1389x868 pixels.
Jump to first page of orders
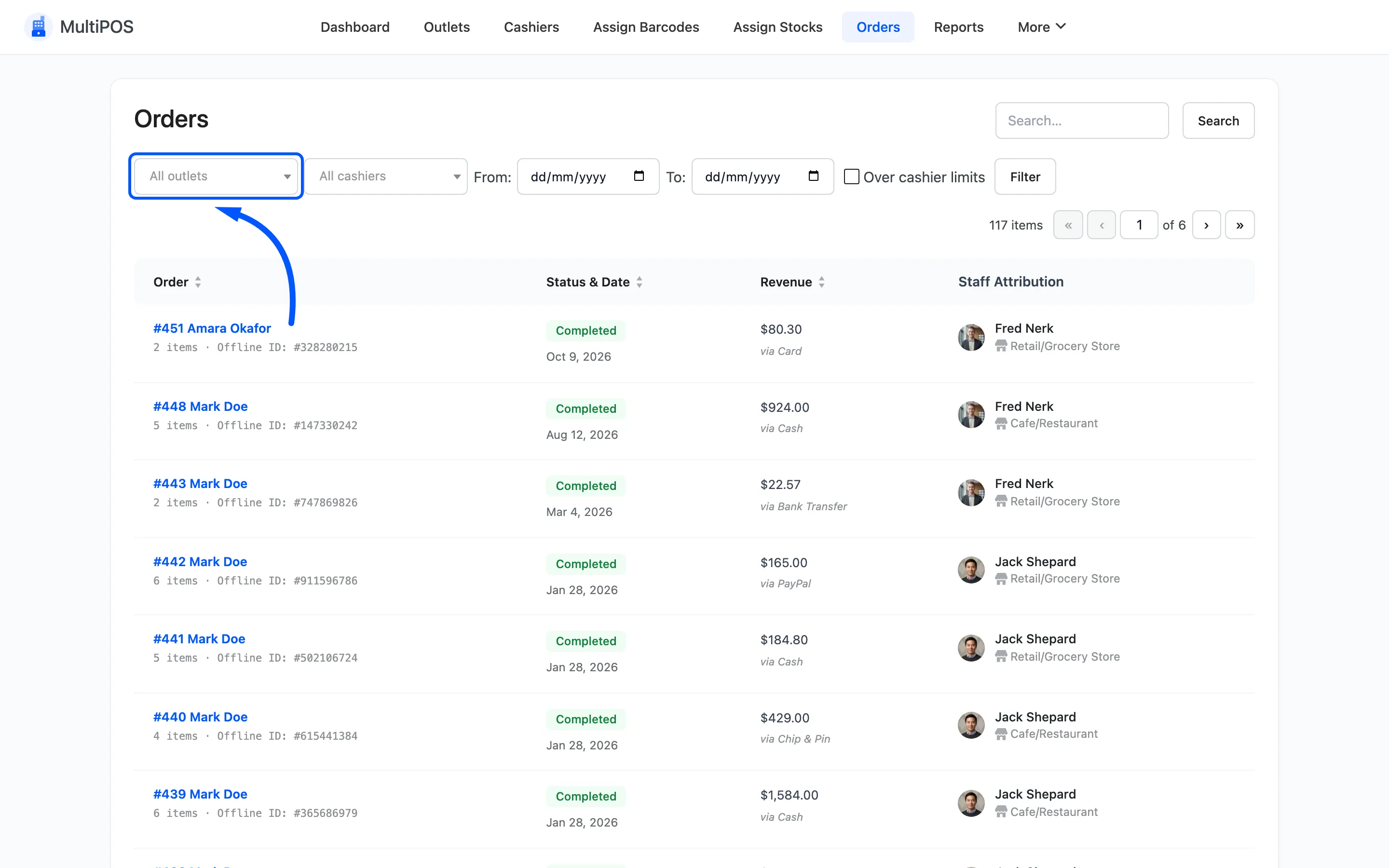click(1068, 225)
